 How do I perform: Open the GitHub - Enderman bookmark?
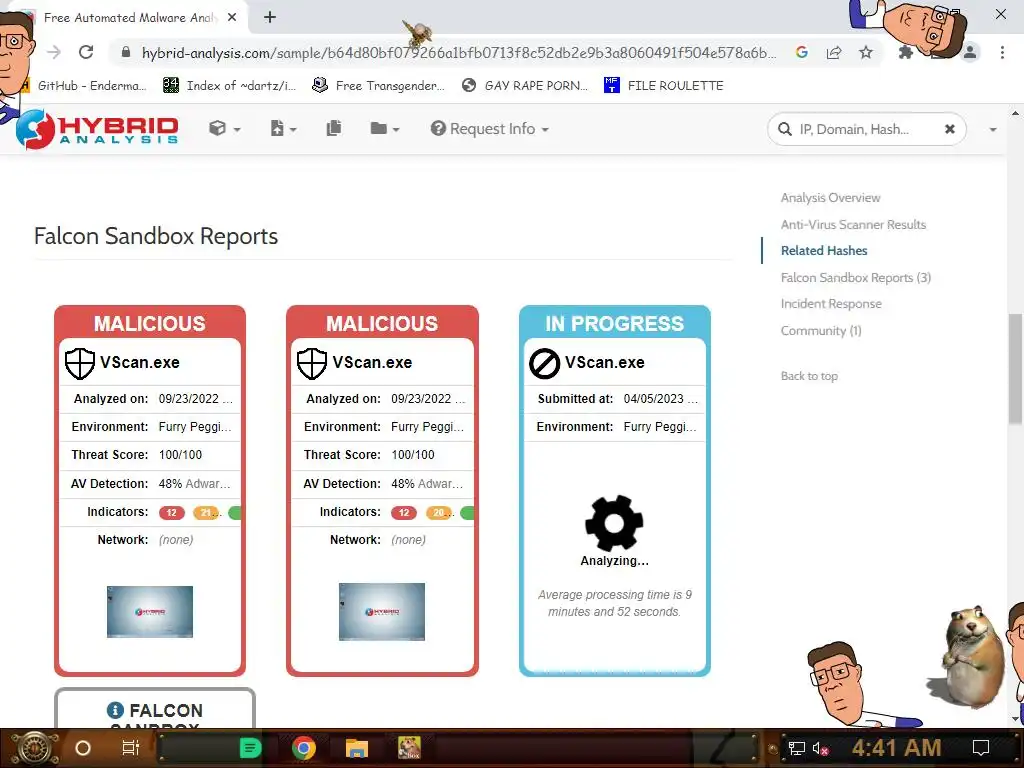(85, 86)
